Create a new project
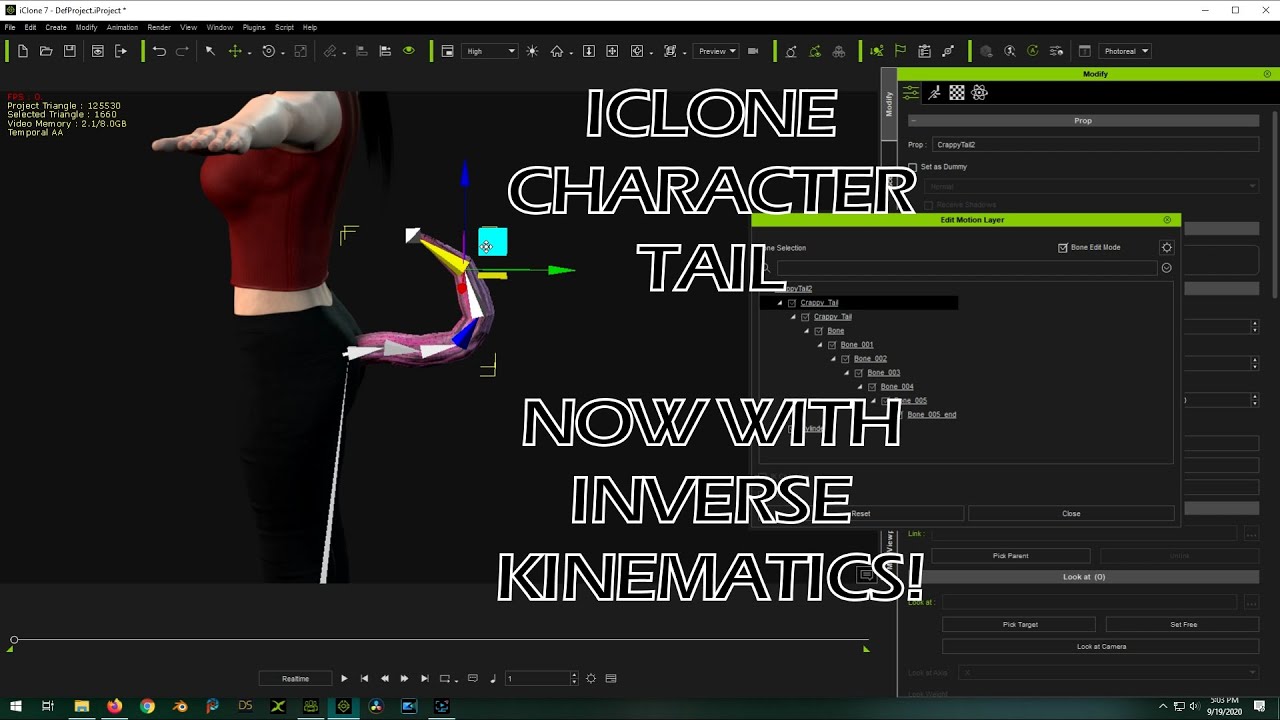1280x720 pixels. tap(23, 51)
